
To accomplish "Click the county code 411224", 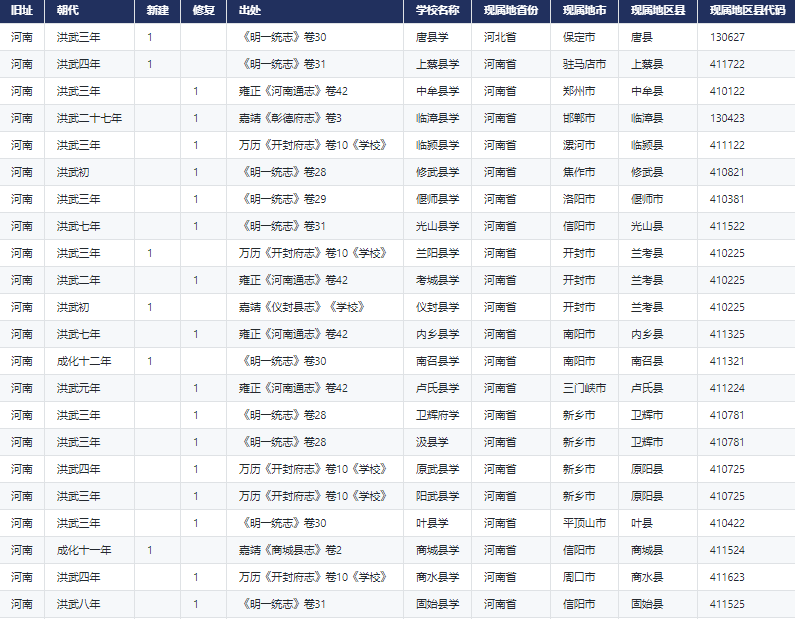I will pyautogui.click(x=727, y=388).
